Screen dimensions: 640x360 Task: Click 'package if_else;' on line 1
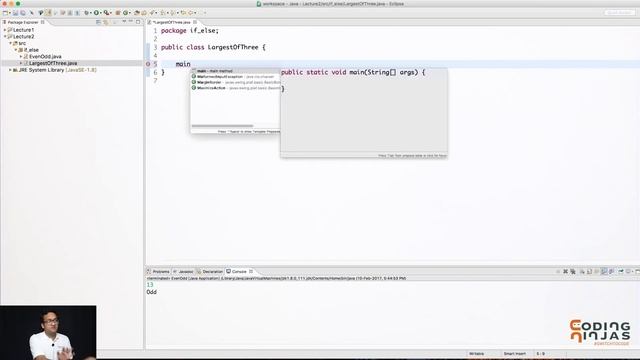click(x=190, y=31)
